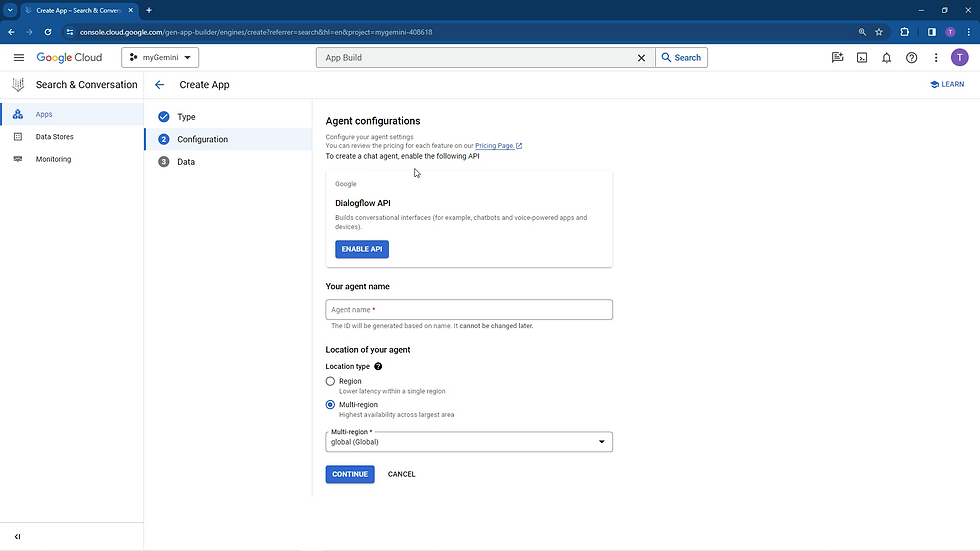This screenshot has height=551, width=980.
Task: Open browser extensions puzzle icon
Action: (x=904, y=32)
